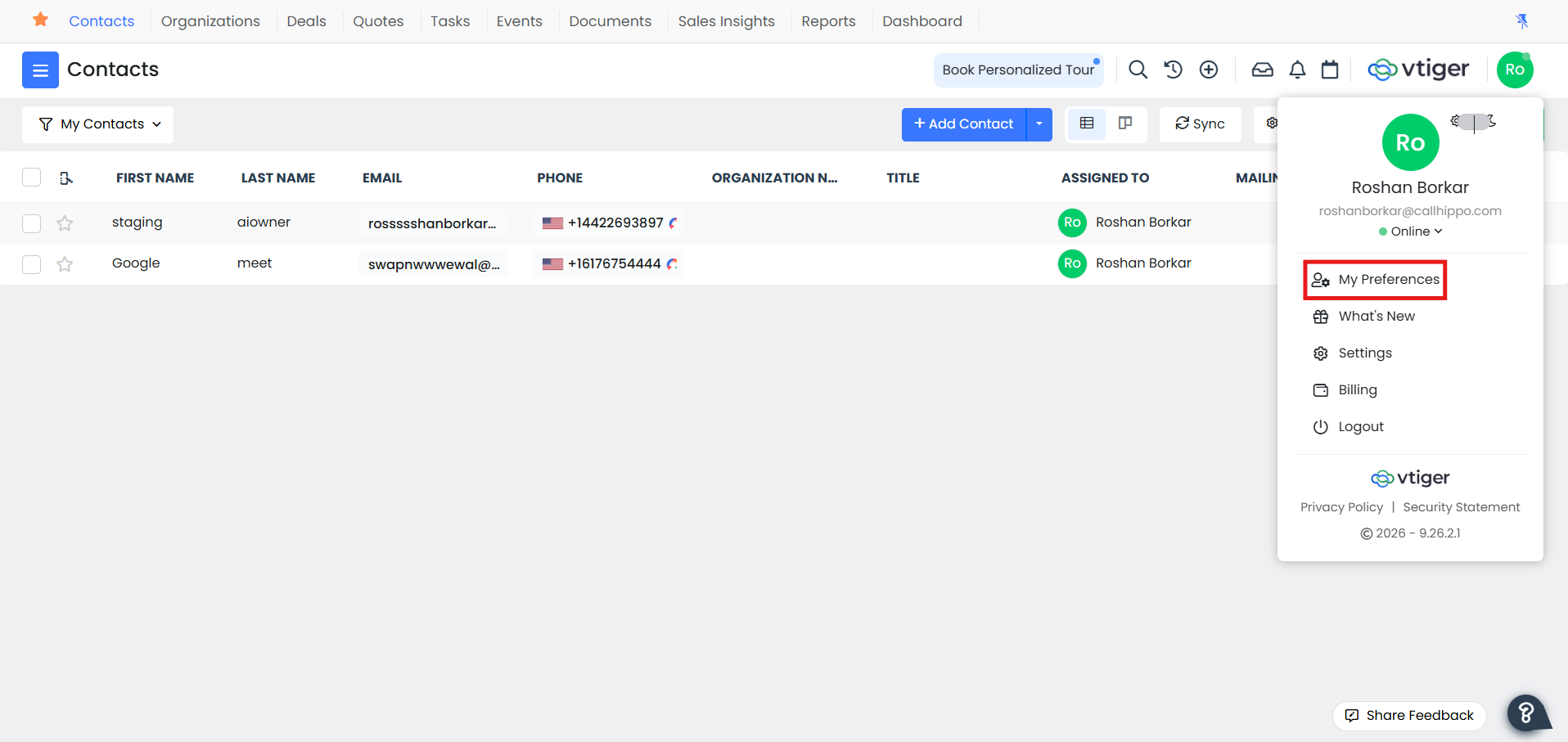The height and width of the screenshot is (742, 1568).
Task: Sort by EMAIL column header
Action: pyautogui.click(x=382, y=178)
